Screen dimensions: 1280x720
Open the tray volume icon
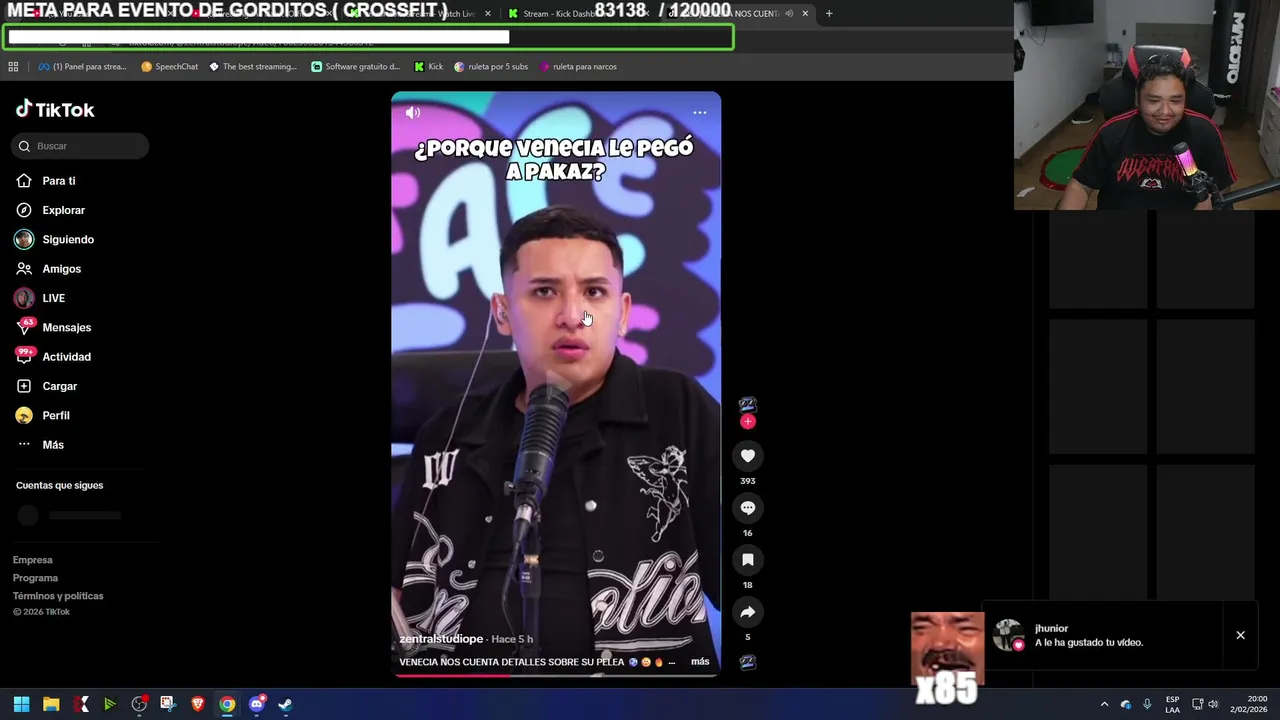click(1213, 704)
